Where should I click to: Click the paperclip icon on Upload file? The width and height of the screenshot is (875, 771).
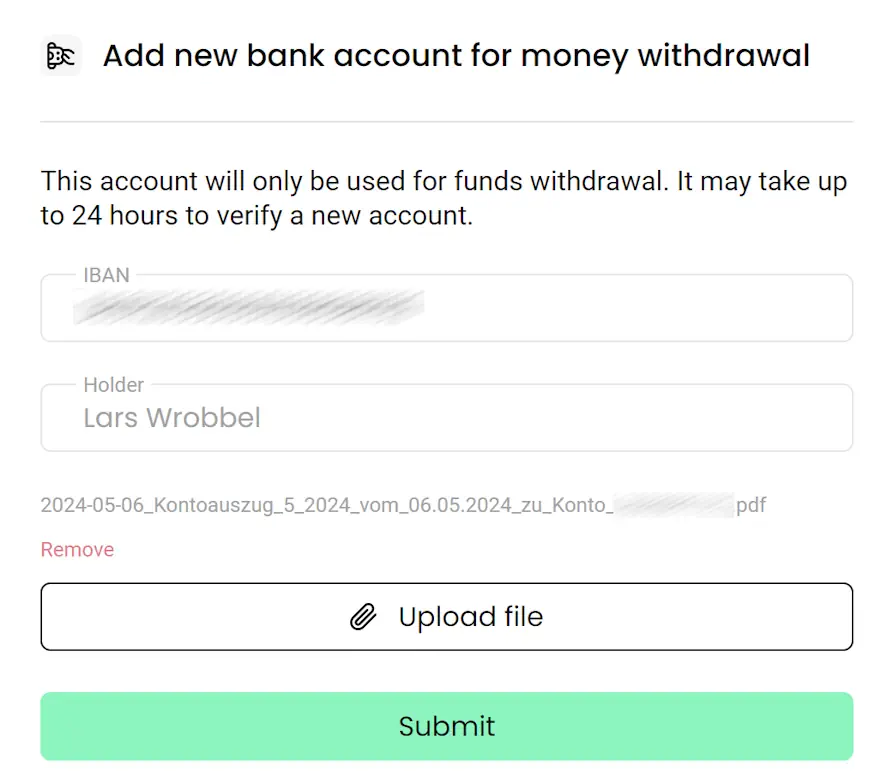pyautogui.click(x=363, y=617)
